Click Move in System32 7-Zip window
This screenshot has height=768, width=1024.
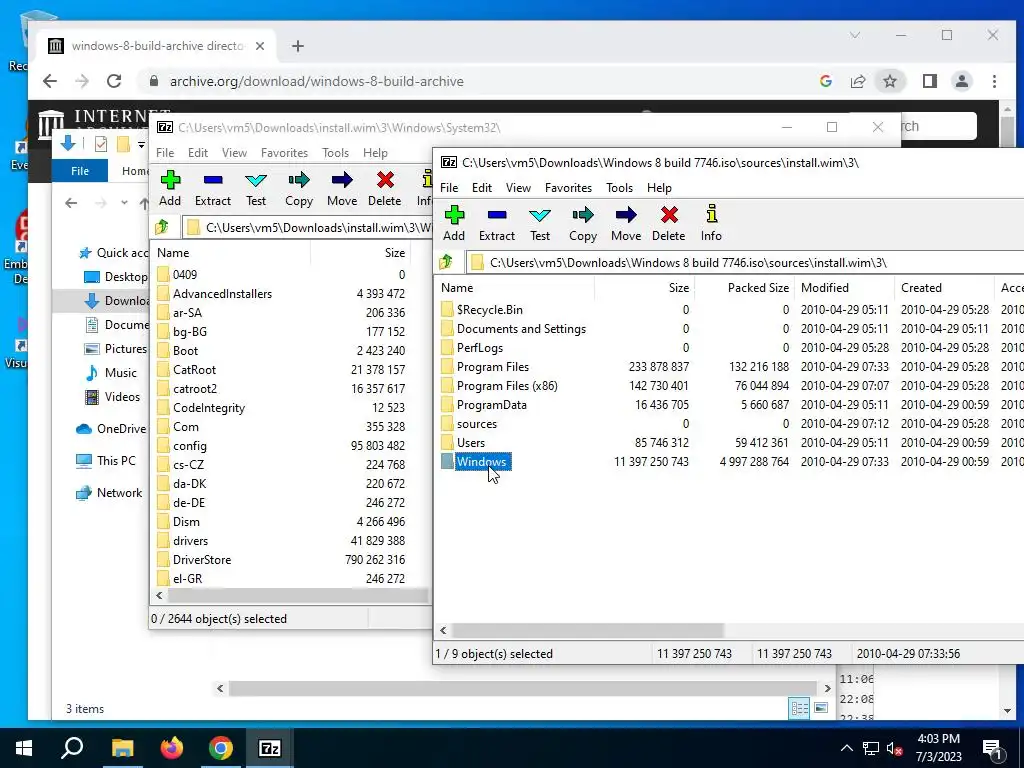point(342,189)
